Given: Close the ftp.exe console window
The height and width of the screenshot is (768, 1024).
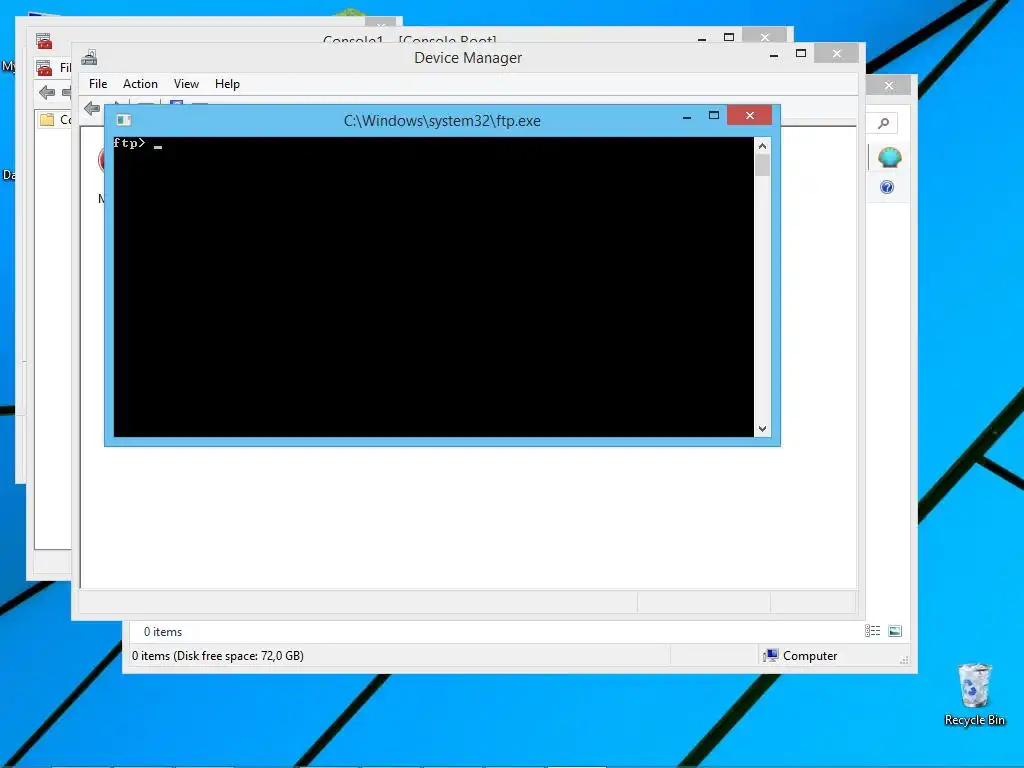Looking at the screenshot, I should [750, 116].
